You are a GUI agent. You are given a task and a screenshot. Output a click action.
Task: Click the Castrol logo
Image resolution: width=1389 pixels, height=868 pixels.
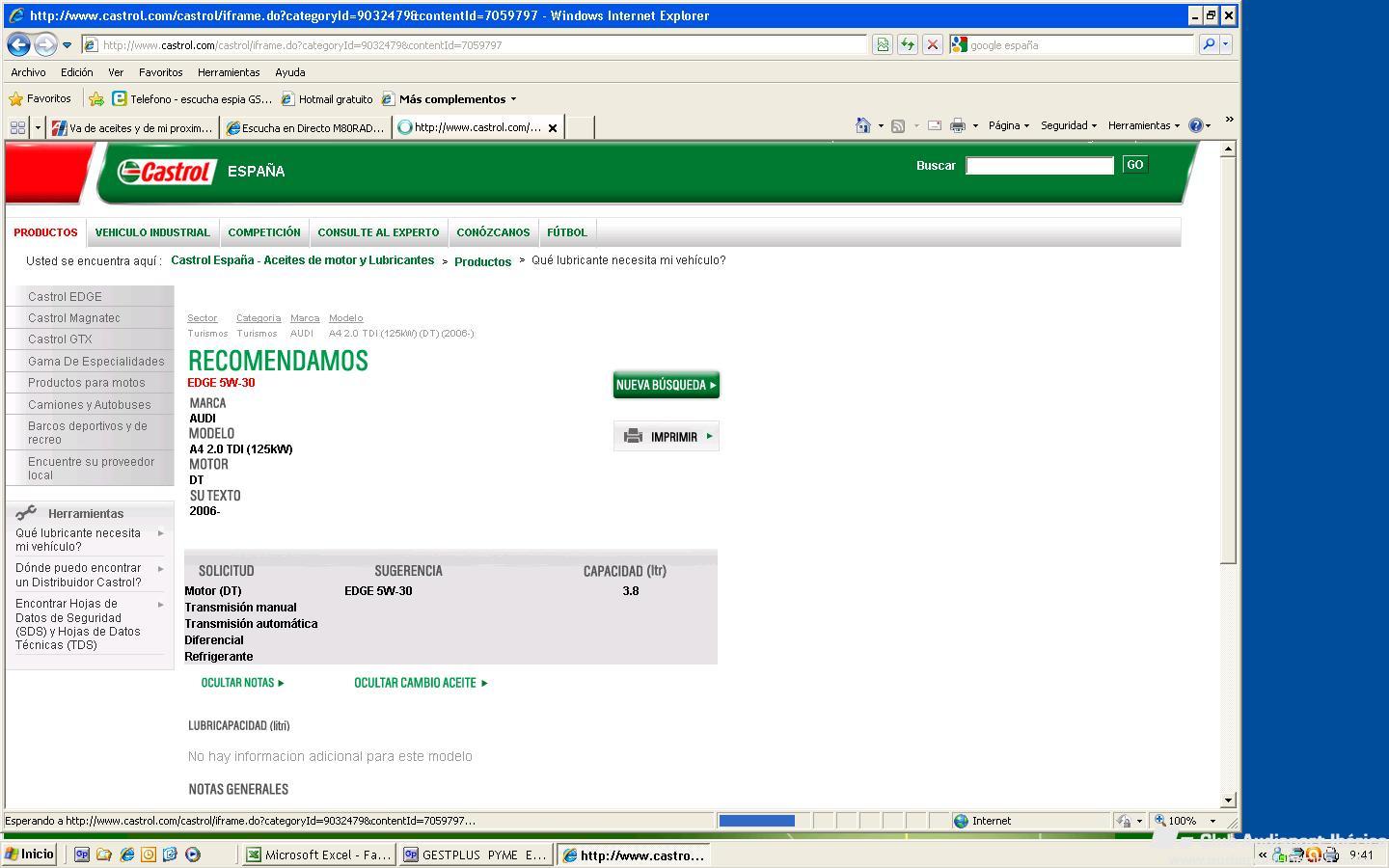tap(165, 172)
